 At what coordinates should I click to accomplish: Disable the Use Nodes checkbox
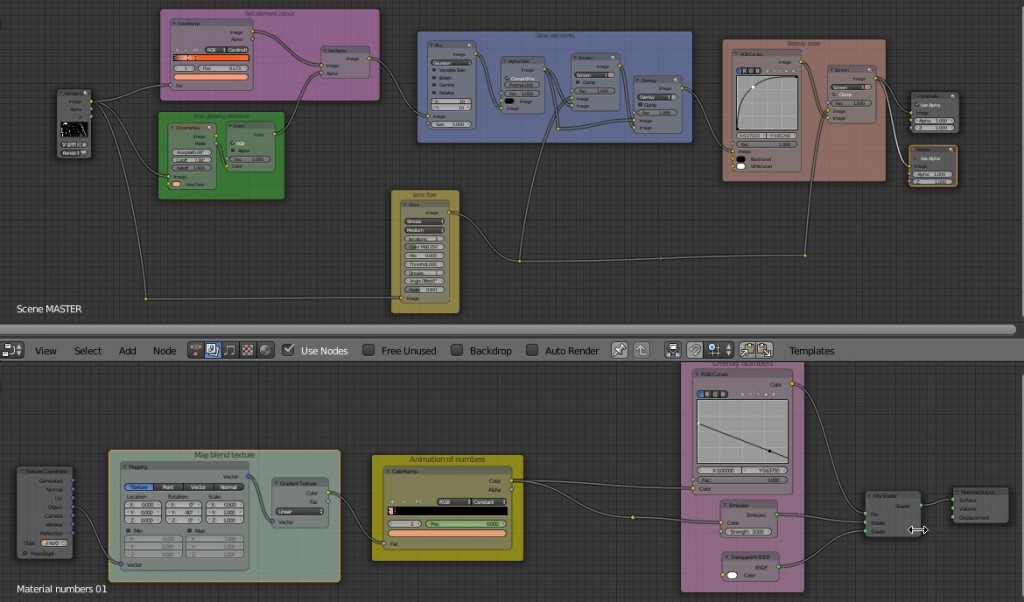pos(289,350)
